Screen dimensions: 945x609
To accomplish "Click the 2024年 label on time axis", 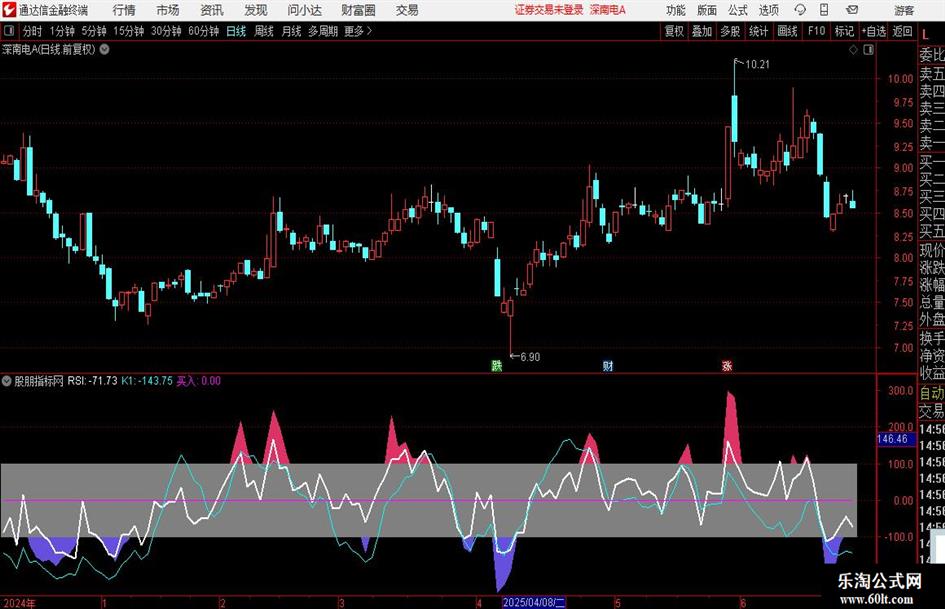I will [20, 603].
